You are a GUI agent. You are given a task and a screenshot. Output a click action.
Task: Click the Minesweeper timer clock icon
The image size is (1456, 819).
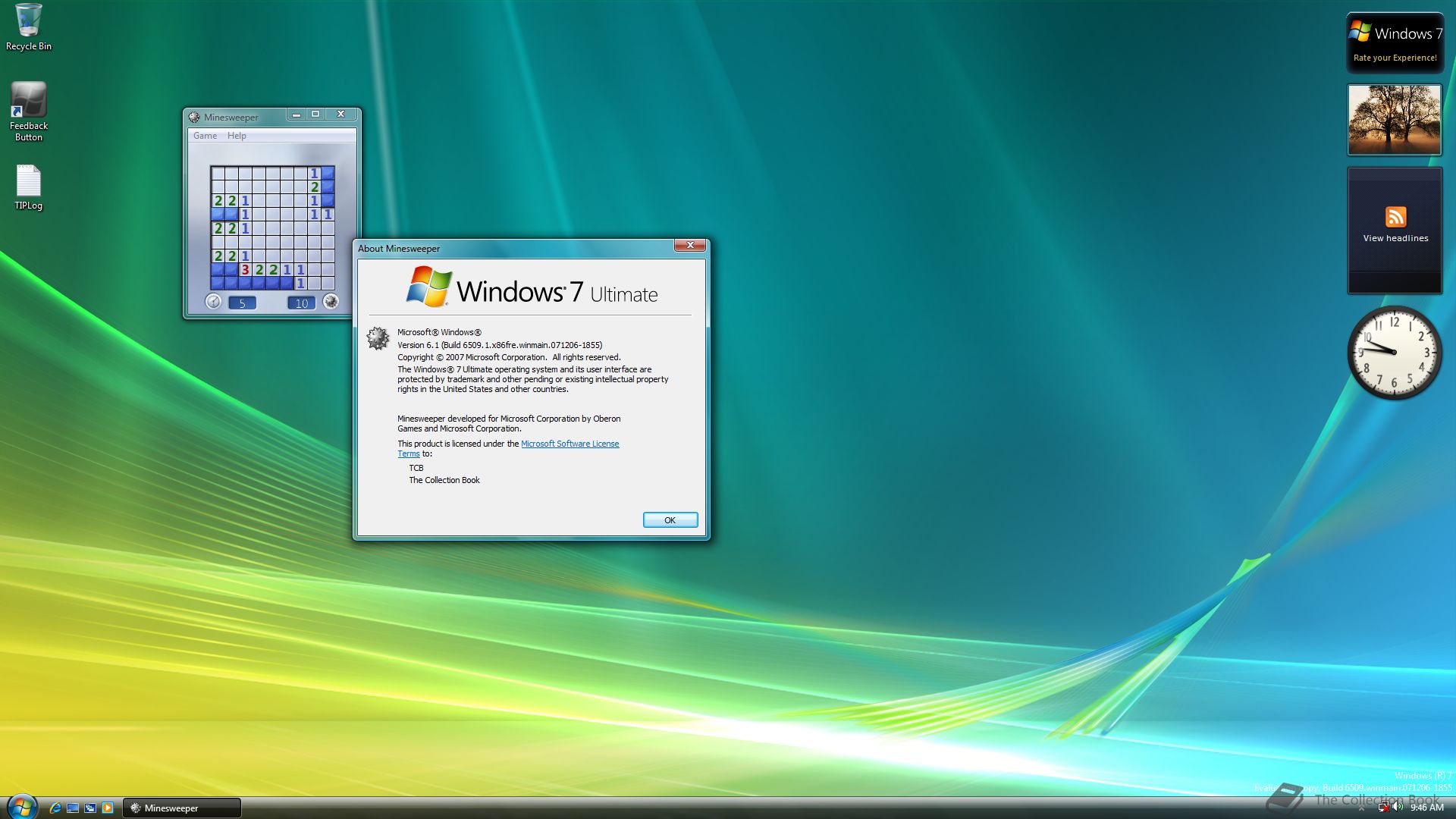[213, 302]
